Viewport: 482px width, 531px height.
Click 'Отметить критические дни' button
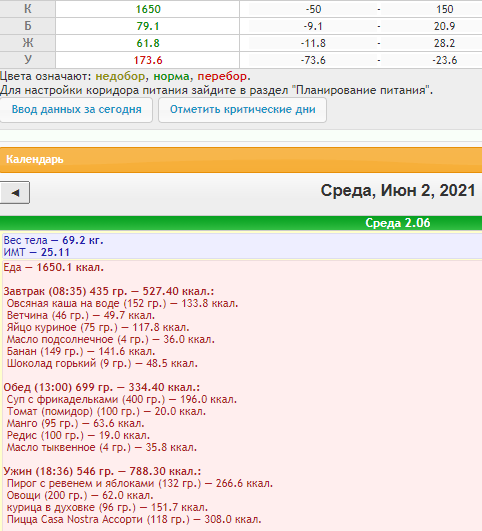[x=243, y=110]
